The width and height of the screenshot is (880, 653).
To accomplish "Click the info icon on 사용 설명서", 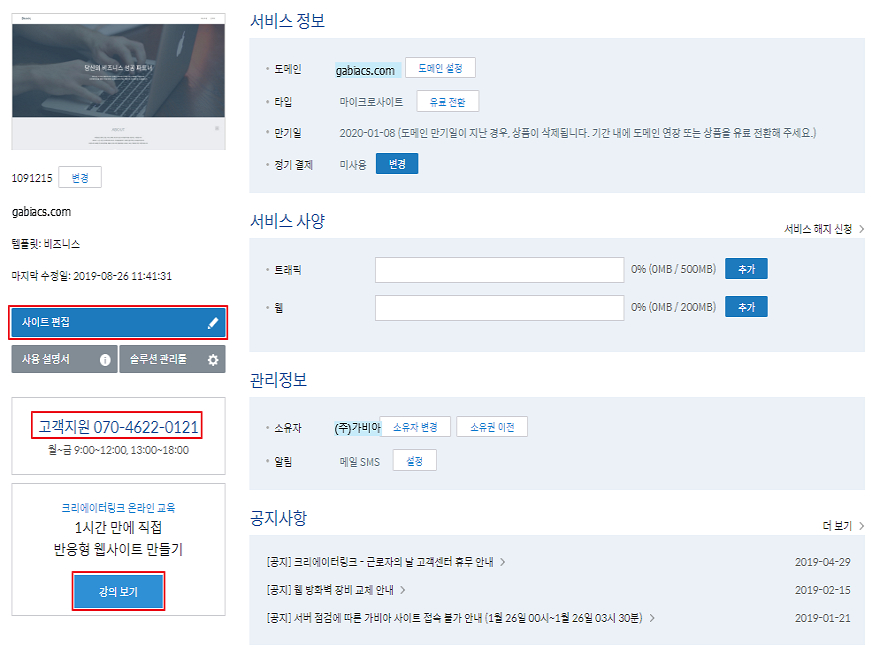I will click(x=105, y=360).
